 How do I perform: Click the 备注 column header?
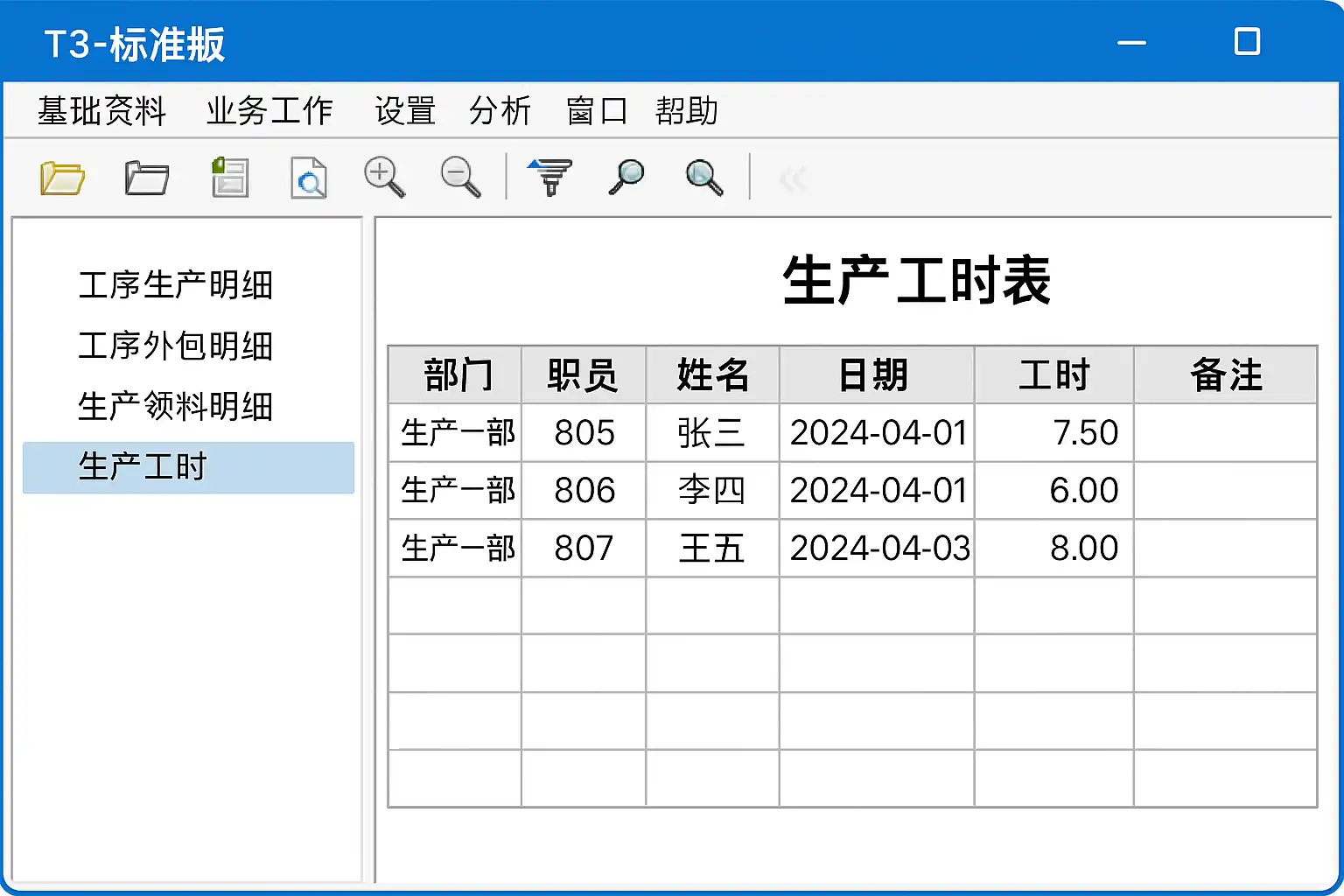pyautogui.click(x=1226, y=374)
